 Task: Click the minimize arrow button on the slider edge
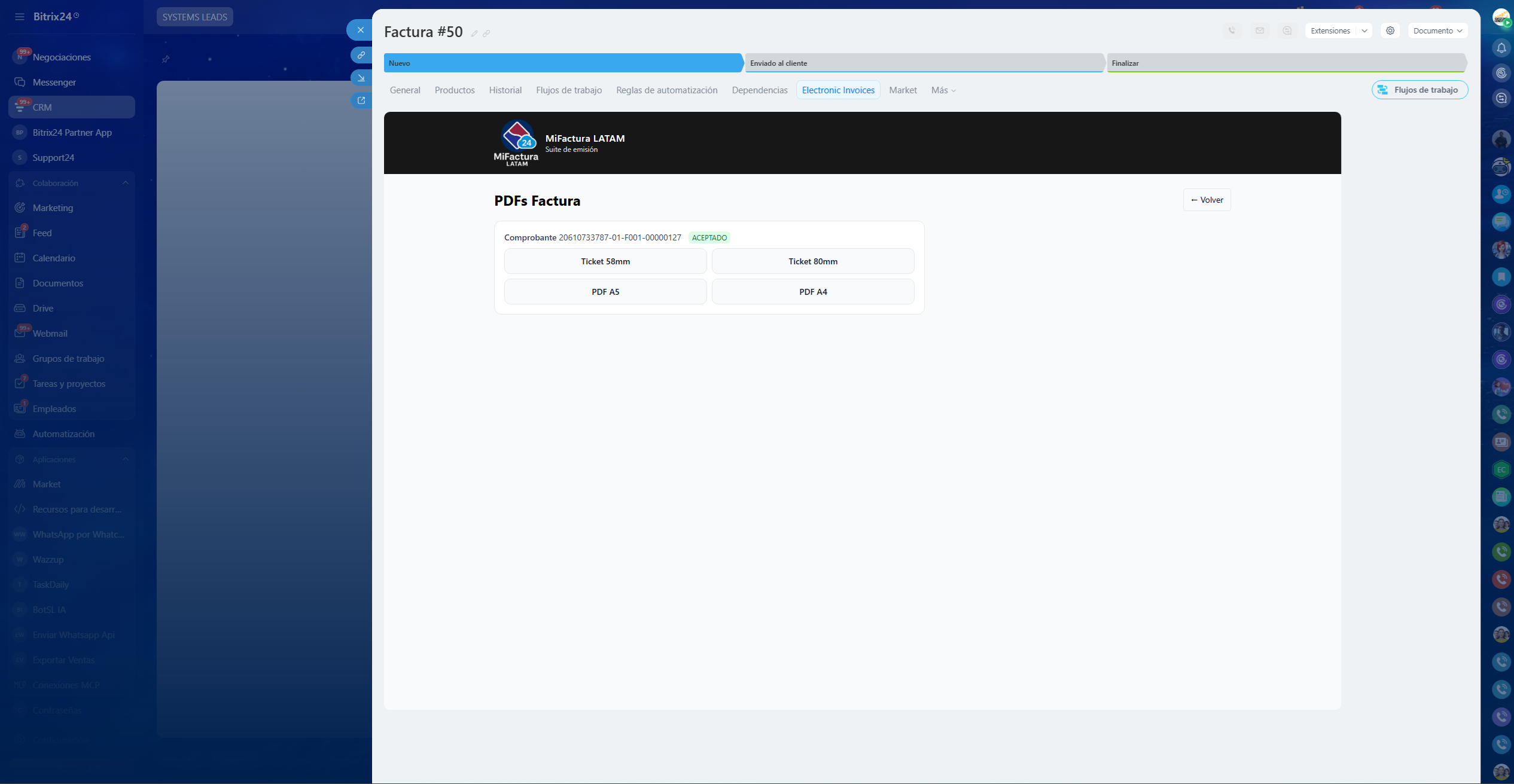(x=361, y=78)
